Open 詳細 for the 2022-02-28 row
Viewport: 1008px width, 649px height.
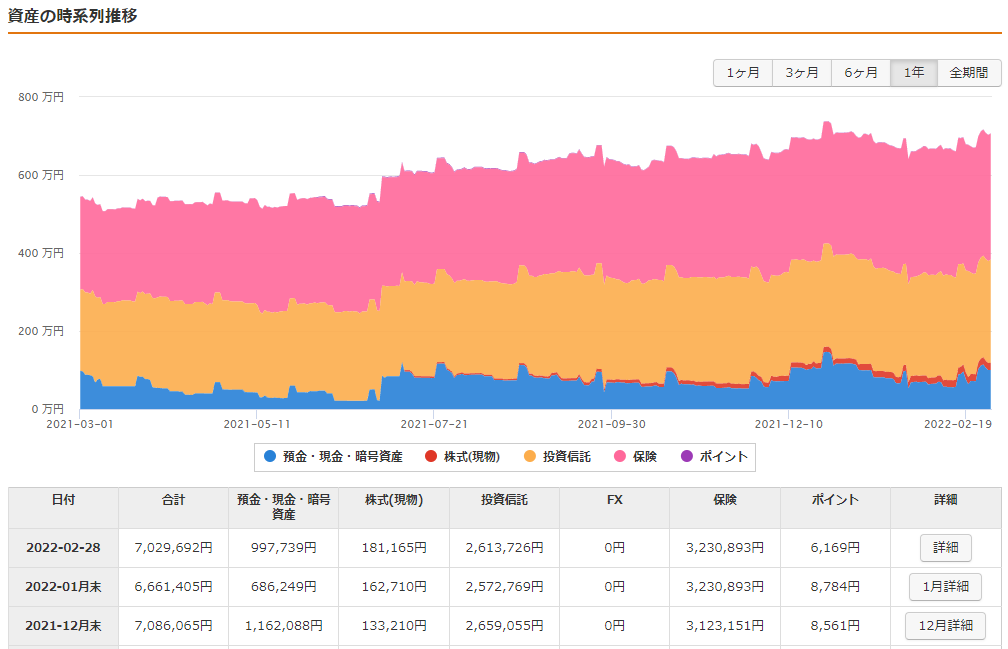[x=945, y=547]
